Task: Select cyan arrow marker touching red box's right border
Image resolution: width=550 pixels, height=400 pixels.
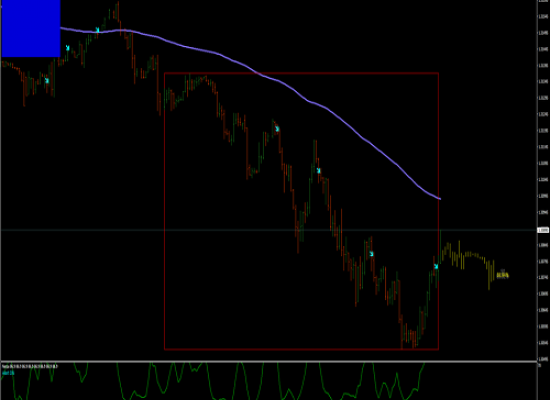Action: (x=436, y=267)
